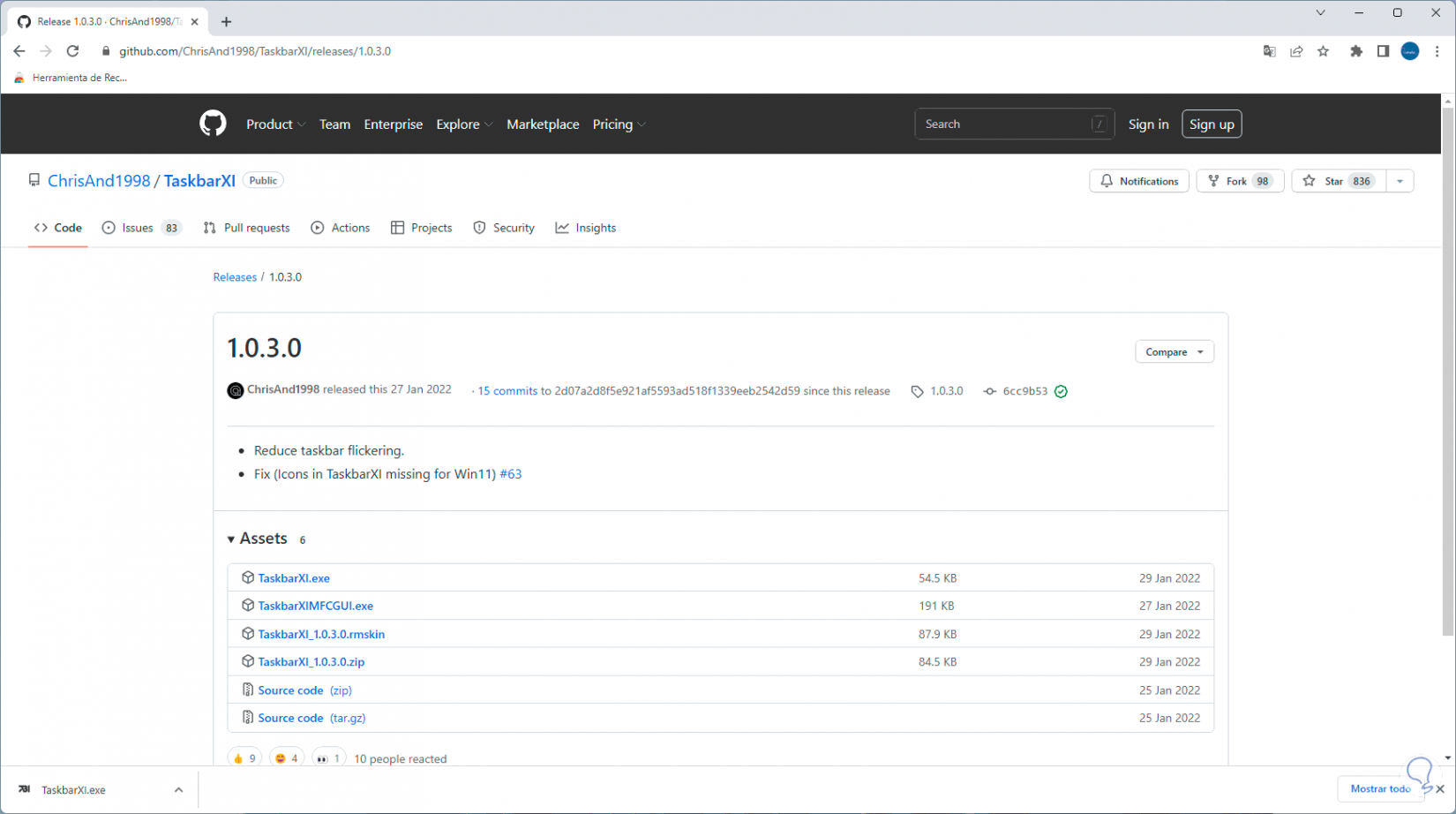Fork the repository with Fork button
Viewport: 1456px width, 814px height.
coord(1240,181)
